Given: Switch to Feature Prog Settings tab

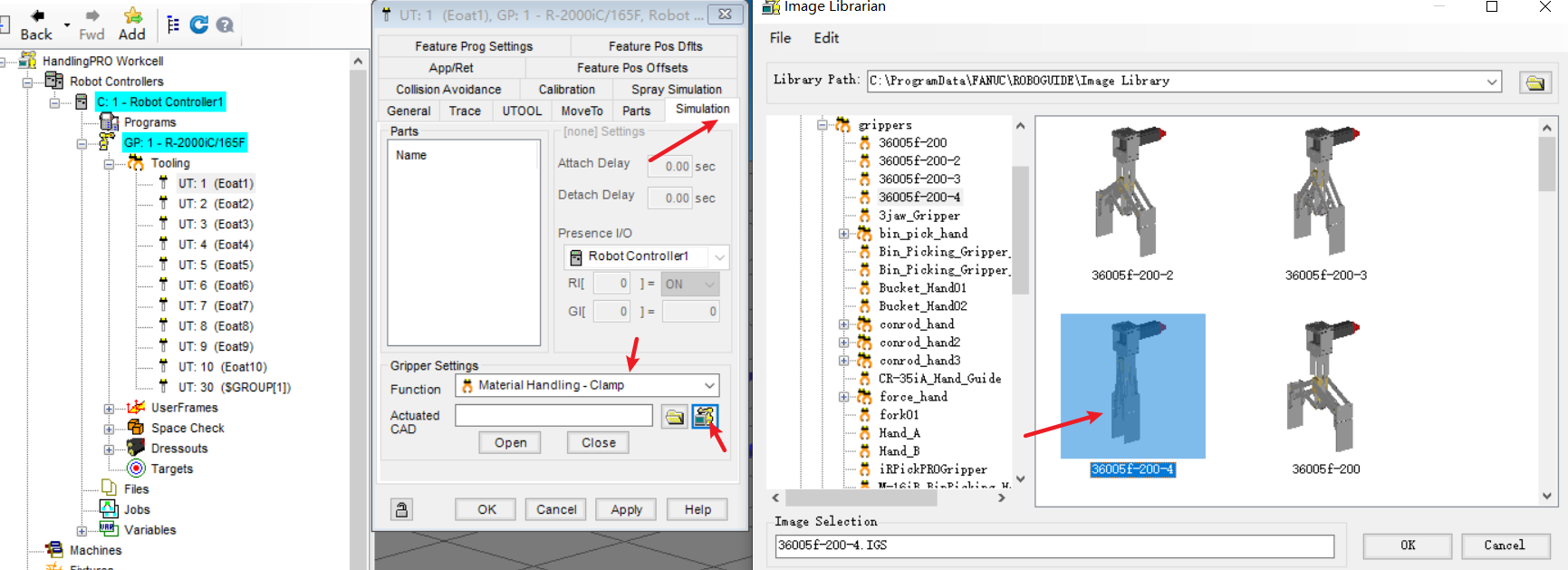Looking at the screenshot, I should (x=474, y=46).
